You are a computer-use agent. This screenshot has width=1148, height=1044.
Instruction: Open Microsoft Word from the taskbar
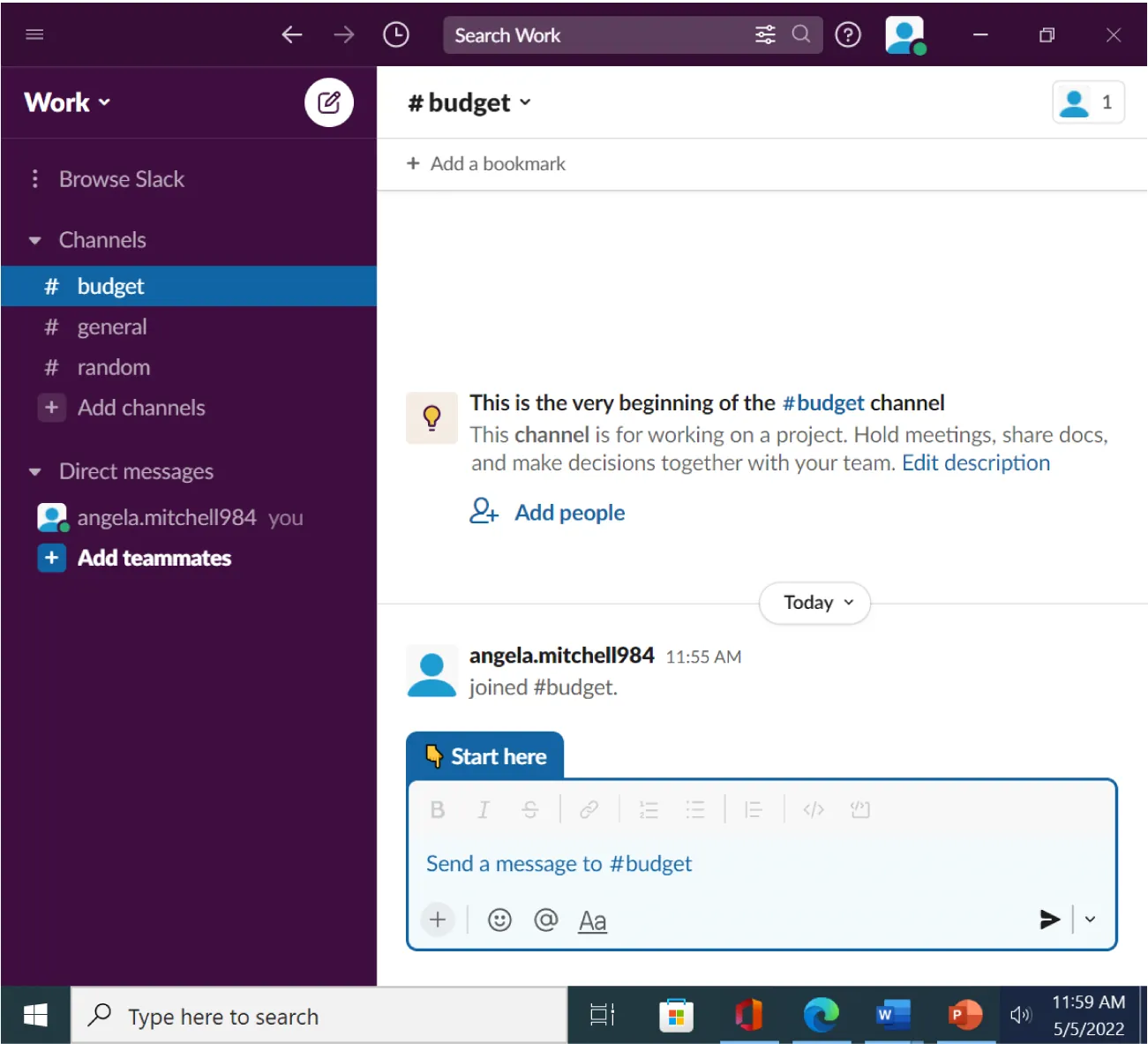pyautogui.click(x=893, y=1015)
